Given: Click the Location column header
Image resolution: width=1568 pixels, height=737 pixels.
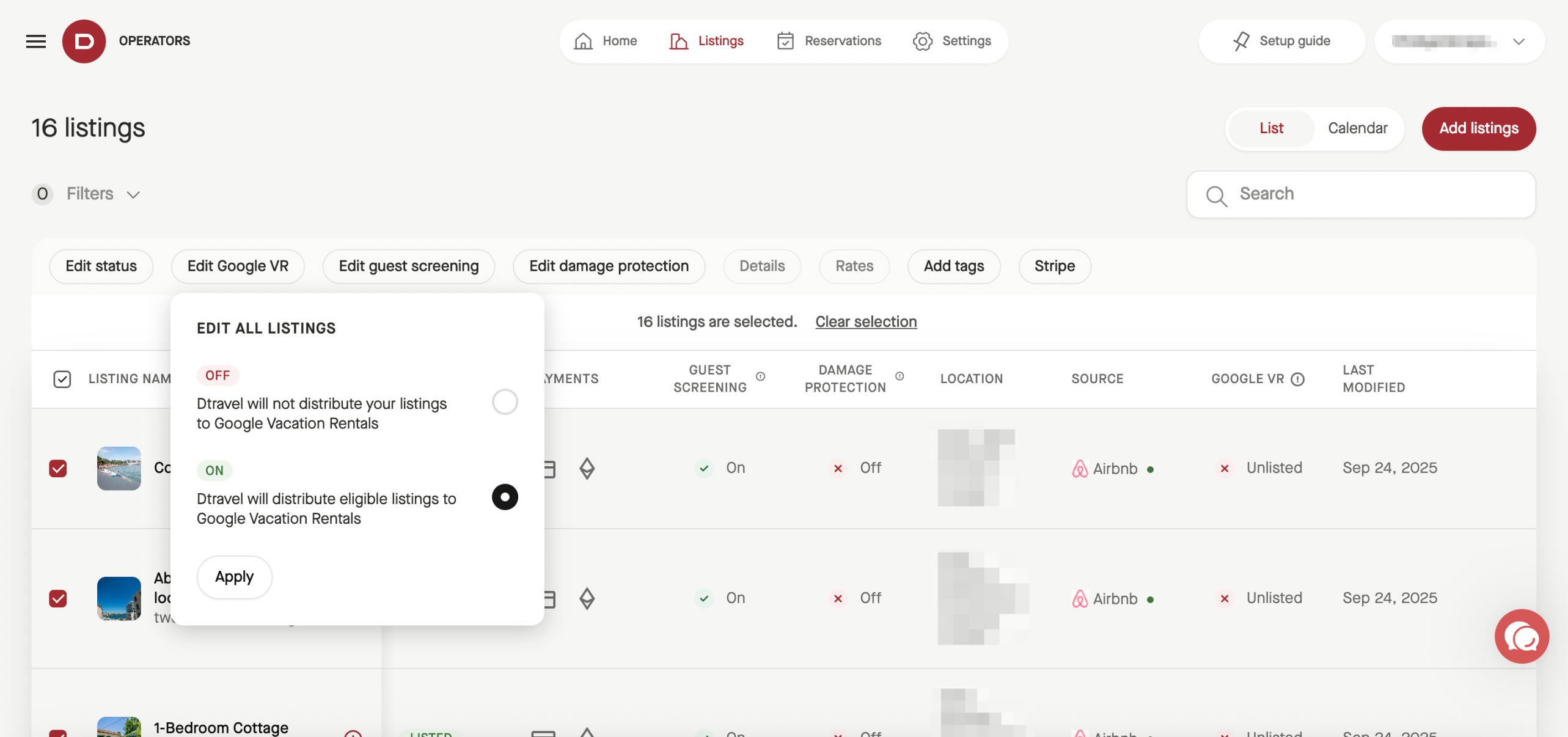Looking at the screenshot, I should tap(972, 379).
